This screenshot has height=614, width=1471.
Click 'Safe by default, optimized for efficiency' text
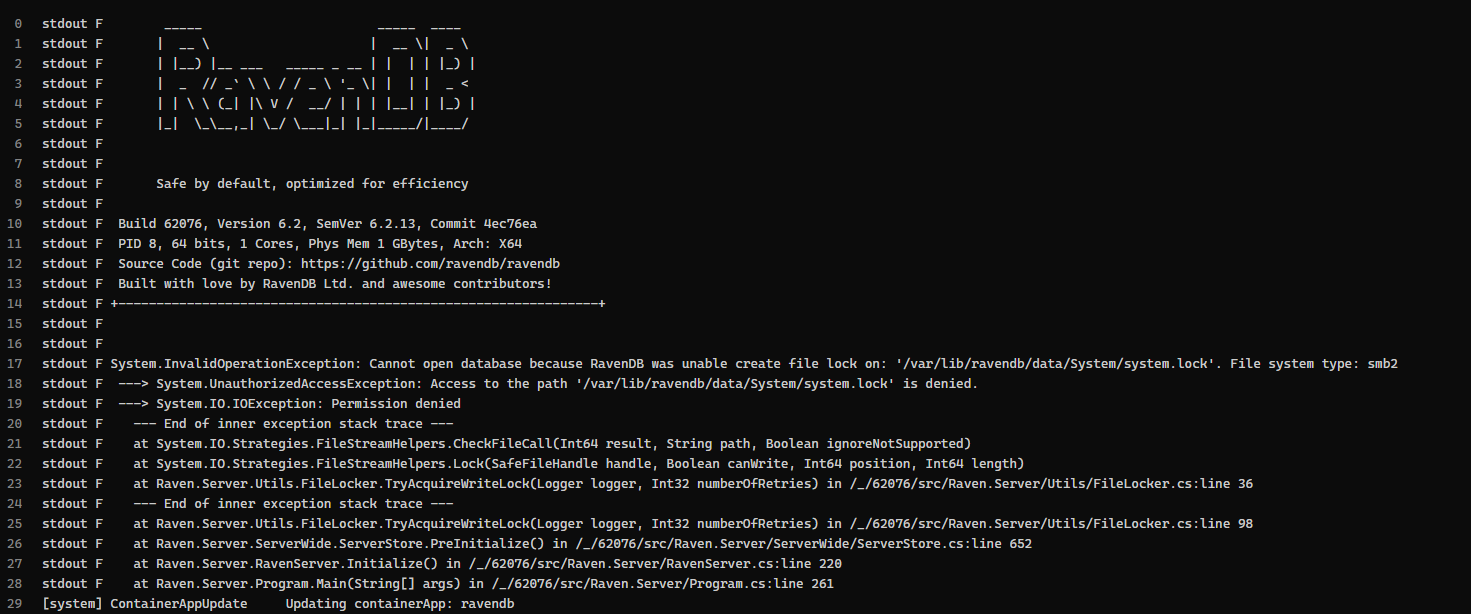click(x=312, y=184)
